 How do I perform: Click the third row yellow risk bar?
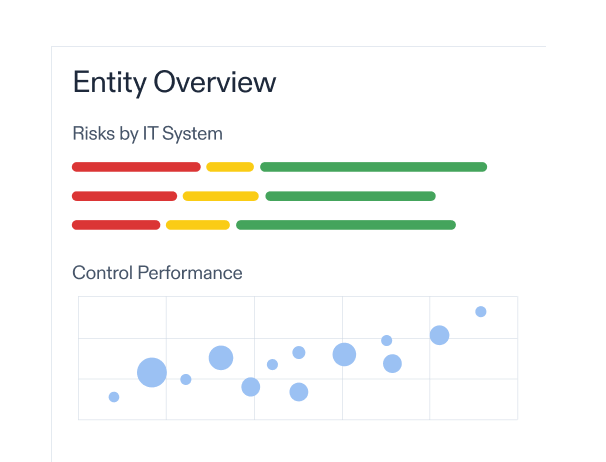[x=197, y=225]
